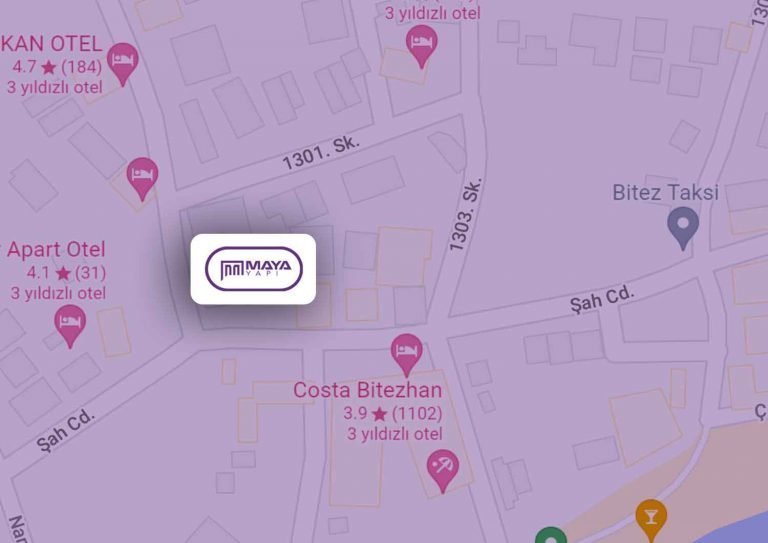Click the Maya Yapı logo marker
Viewport: 768px width, 543px height.
coord(253,269)
